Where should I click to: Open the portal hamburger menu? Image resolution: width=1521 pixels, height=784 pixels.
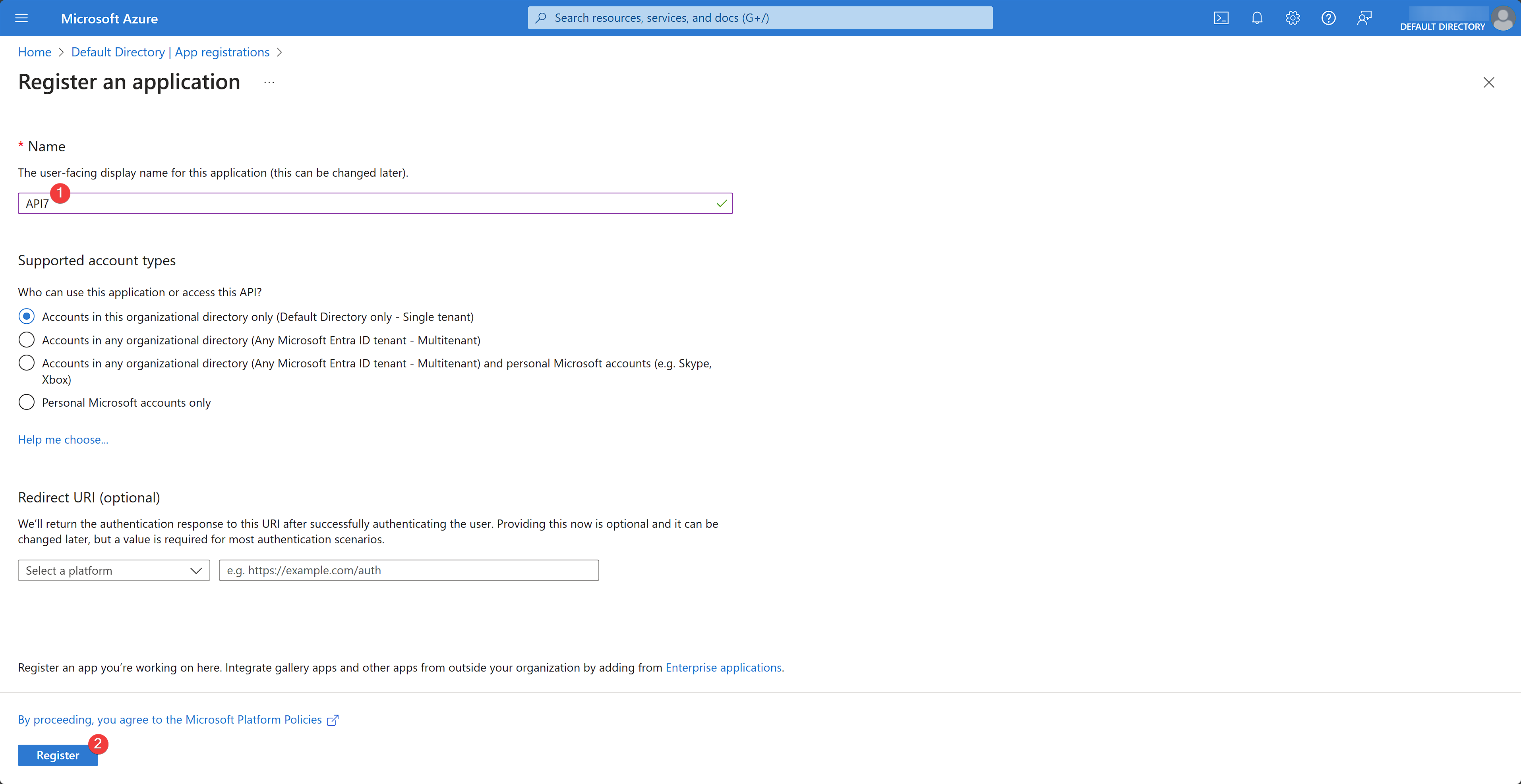coord(22,18)
